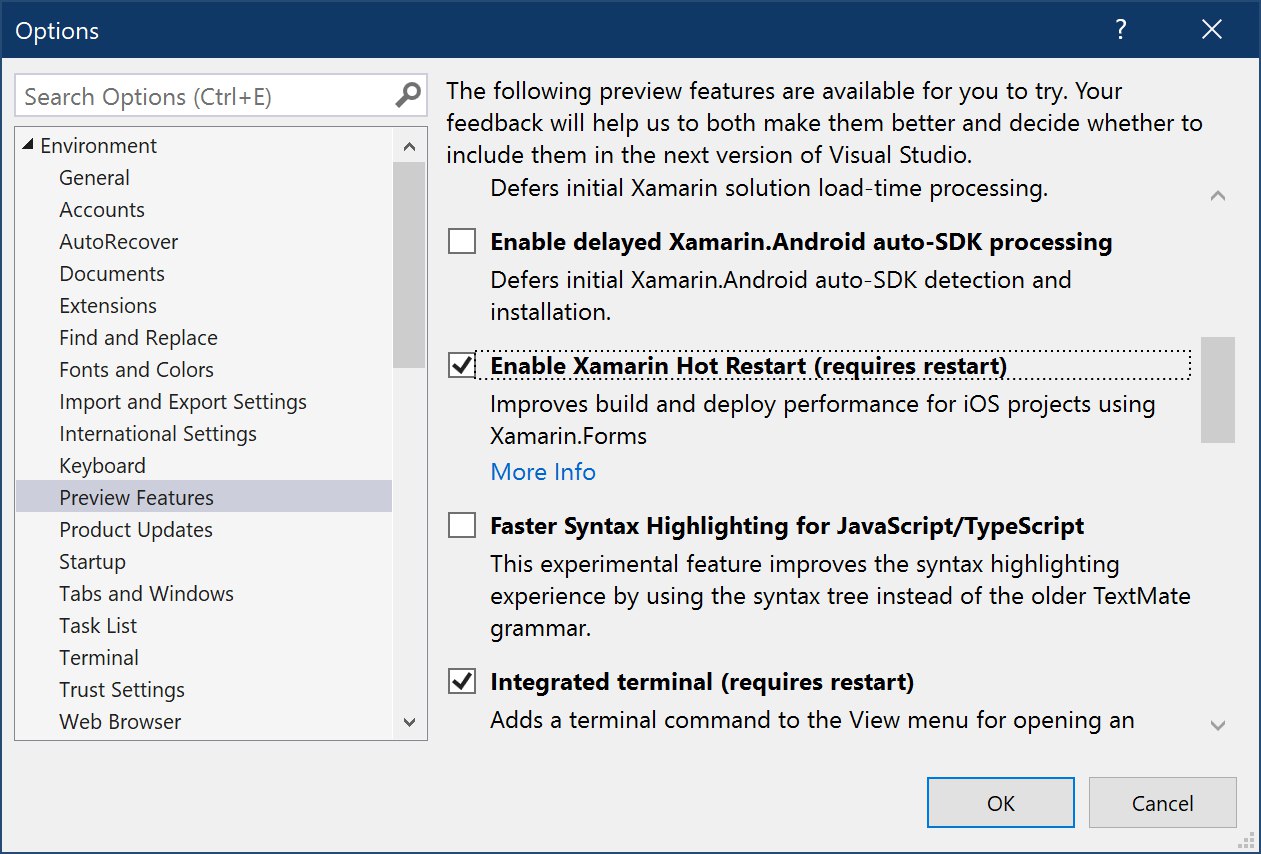1261x854 pixels.
Task: Click tree scrollbar down arrow
Action: 409,722
